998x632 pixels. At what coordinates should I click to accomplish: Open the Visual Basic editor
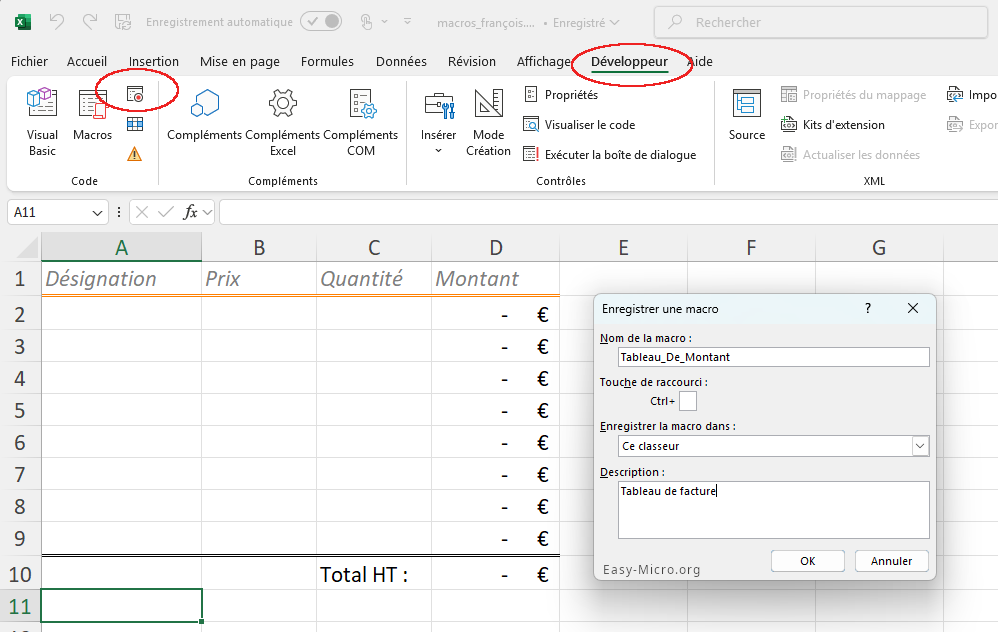click(x=42, y=122)
